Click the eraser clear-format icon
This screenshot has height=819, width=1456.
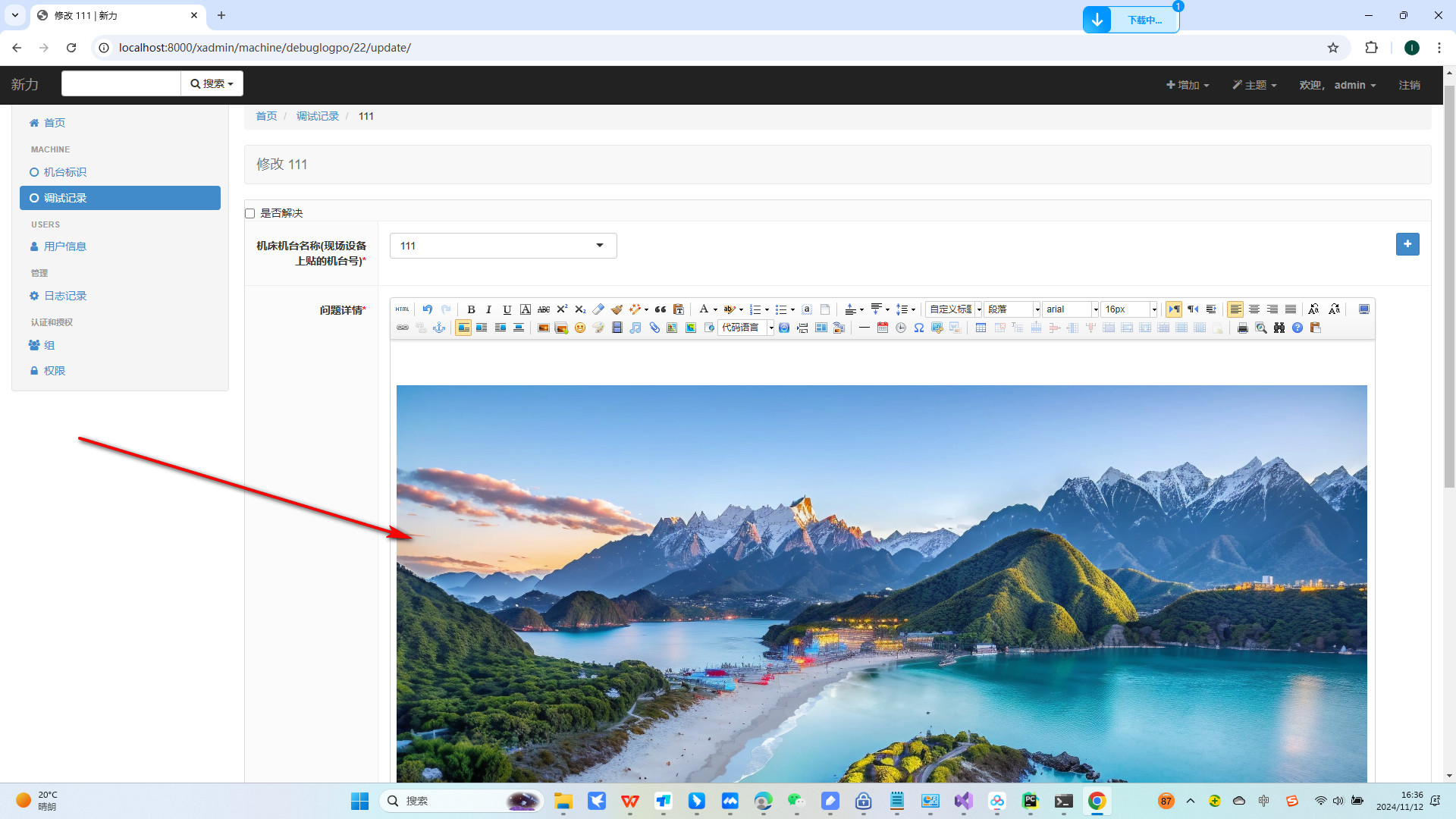click(598, 309)
